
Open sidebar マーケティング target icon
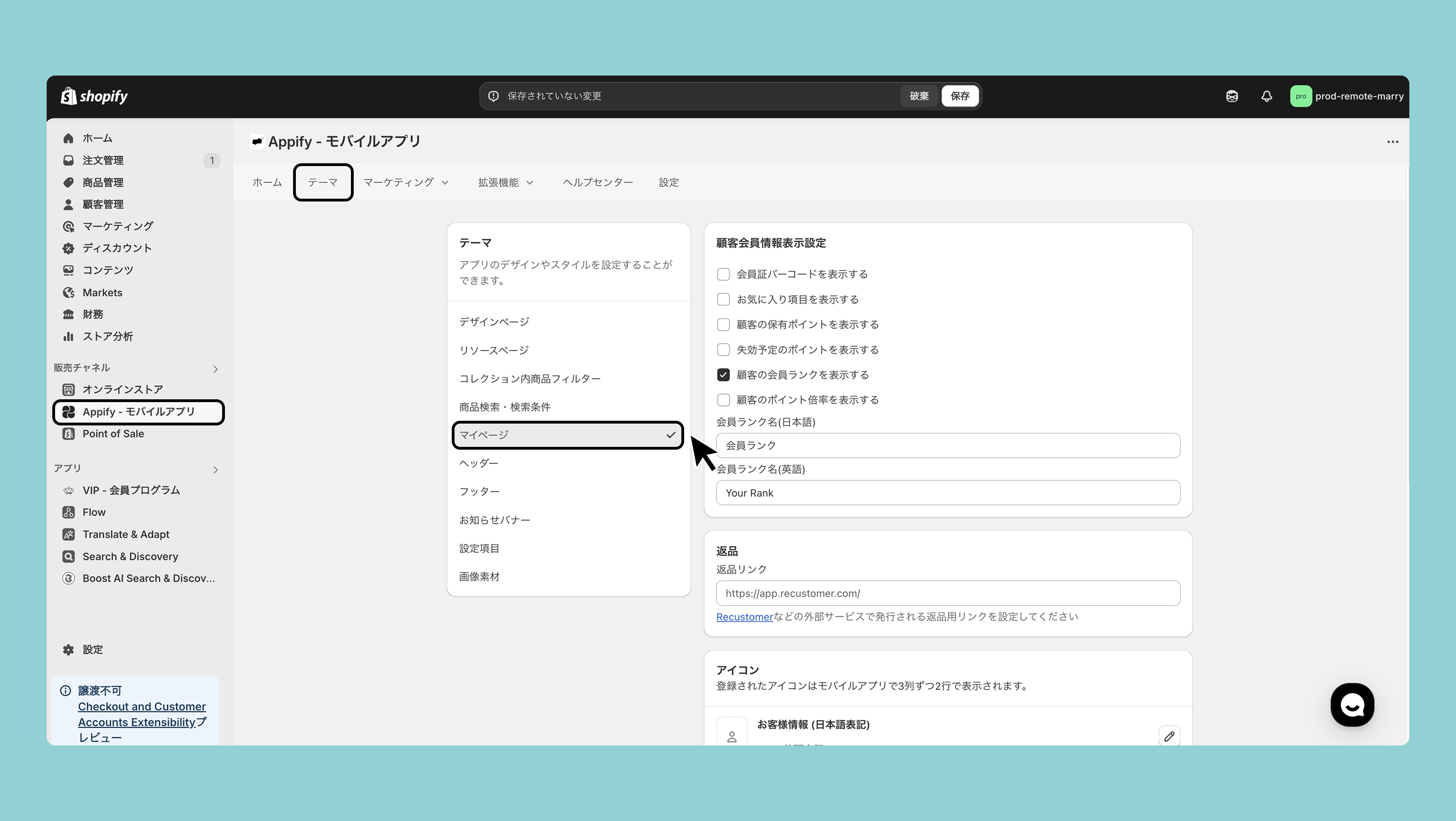(x=69, y=226)
